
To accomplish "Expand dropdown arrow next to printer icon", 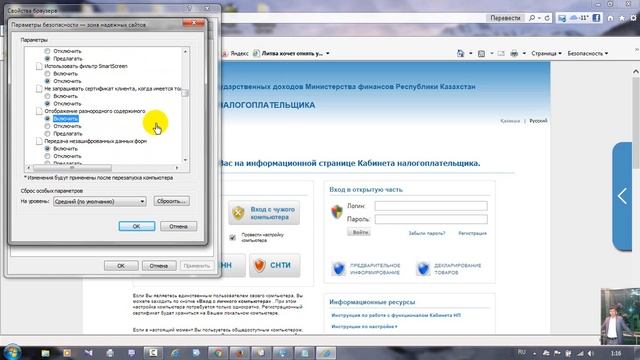I will [x=524, y=53].
